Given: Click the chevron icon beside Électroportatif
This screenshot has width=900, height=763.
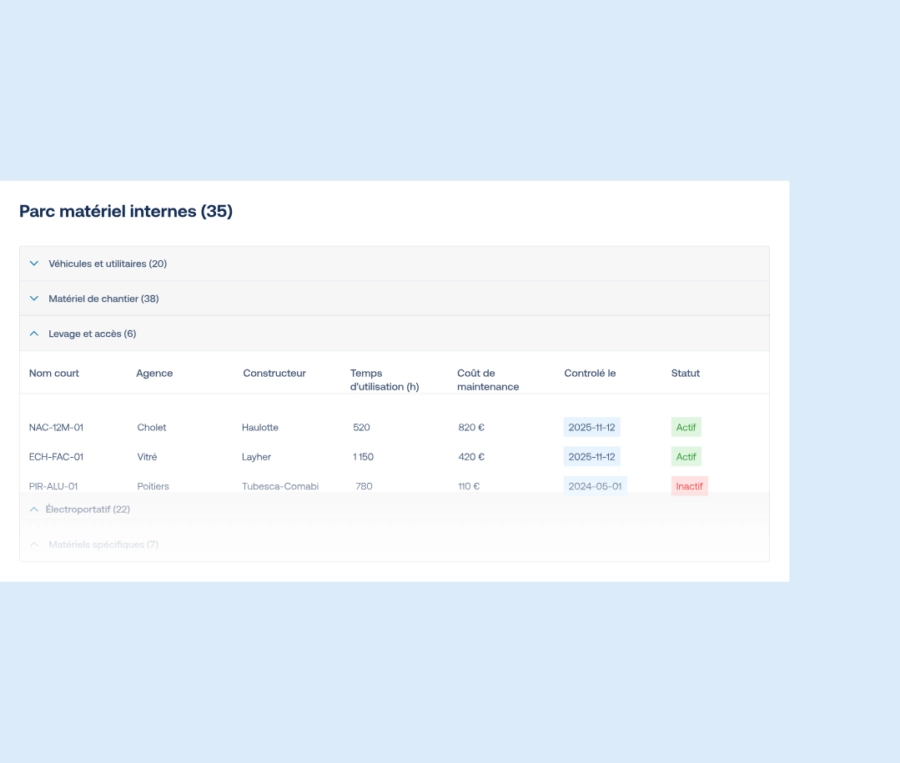Looking at the screenshot, I should coord(34,510).
